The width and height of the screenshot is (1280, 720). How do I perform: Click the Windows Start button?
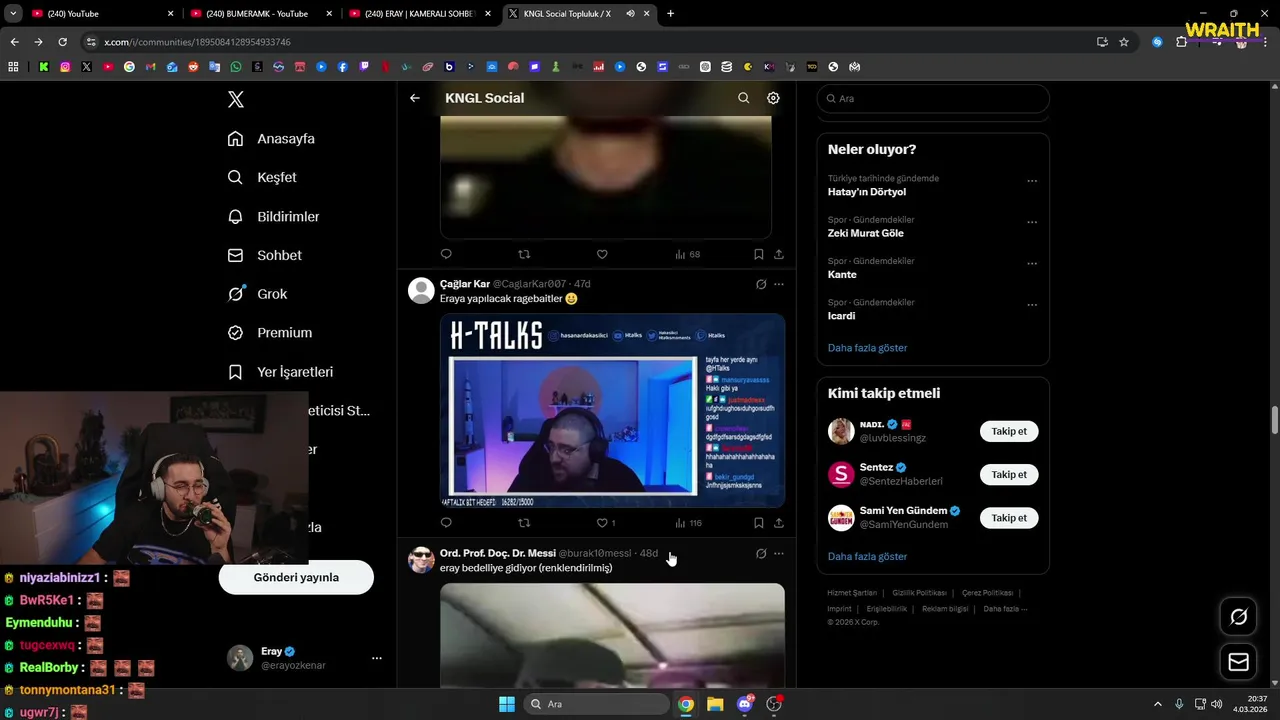[x=506, y=704]
